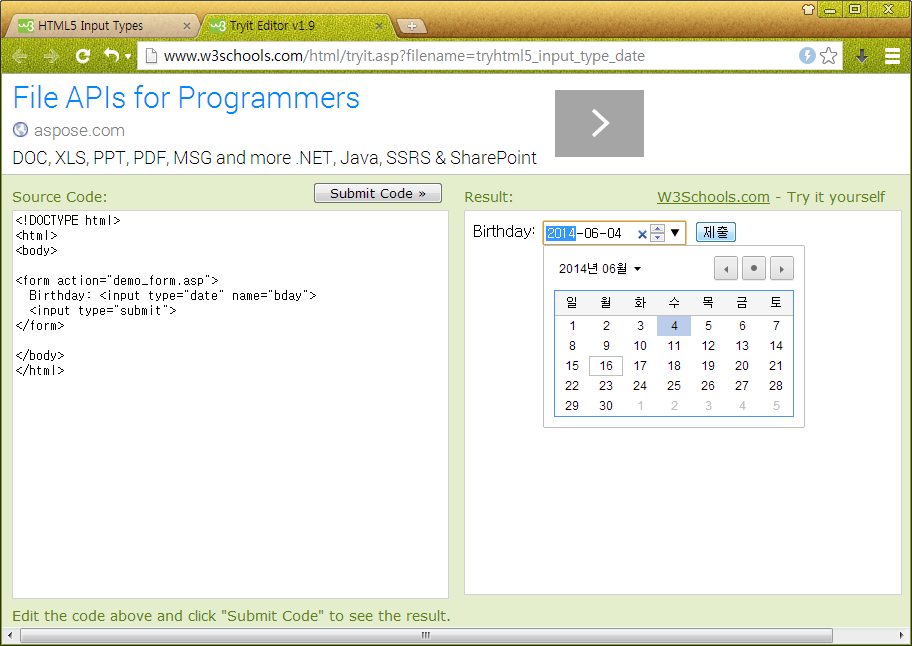Click the up stepper to increment the date

[656, 227]
